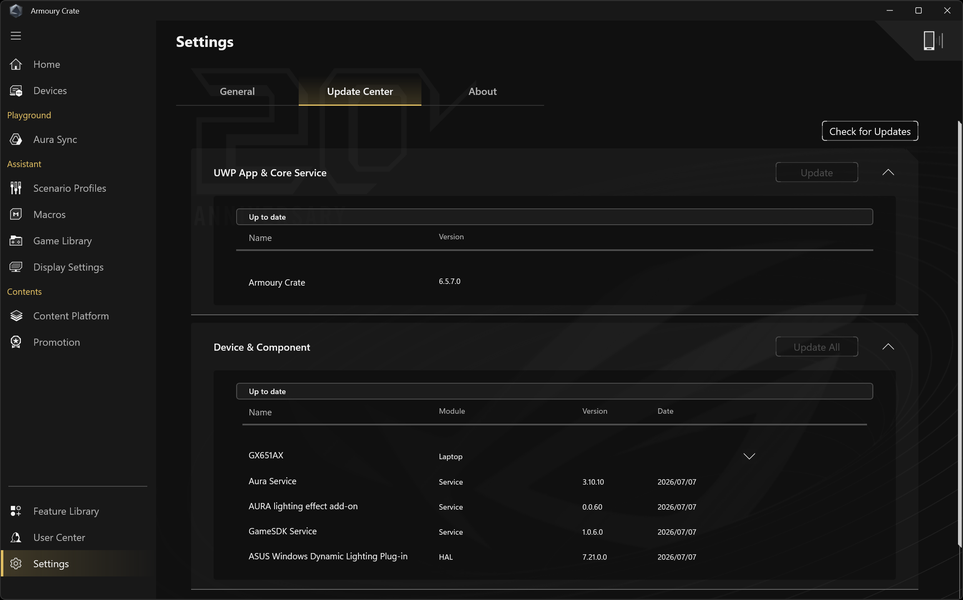The image size is (963, 600).
Task: Open the User Center label
Action: (x=59, y=538)
